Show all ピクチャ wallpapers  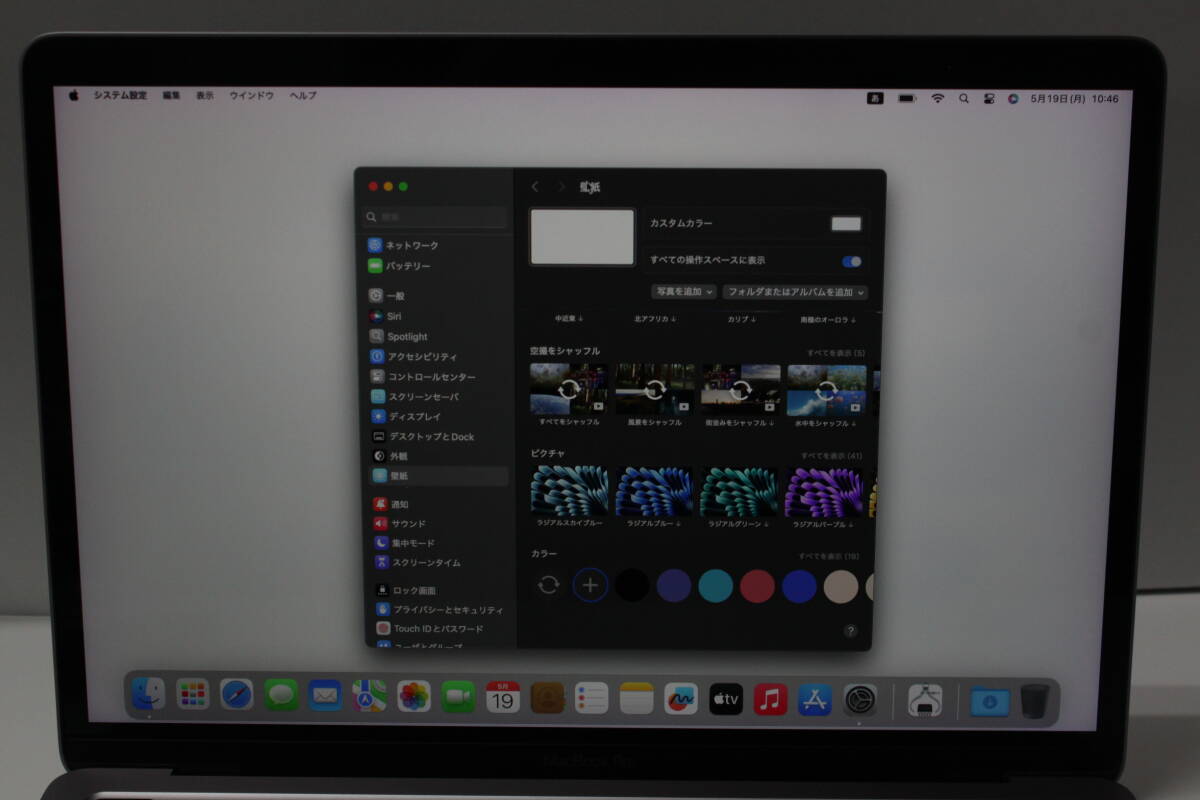(832, 456)
